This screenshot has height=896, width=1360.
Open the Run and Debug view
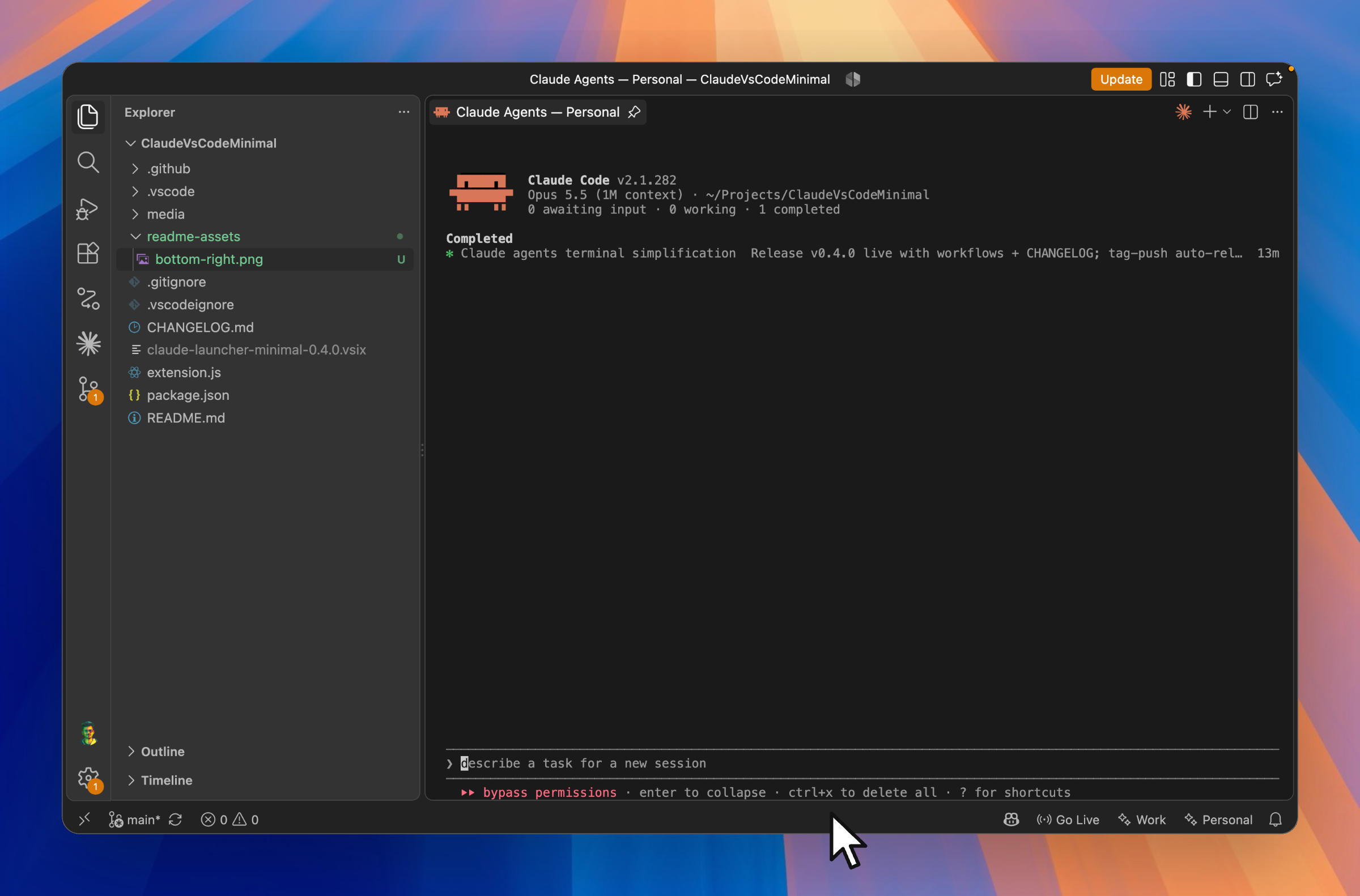pyautogui.click(x=88, y=208)
